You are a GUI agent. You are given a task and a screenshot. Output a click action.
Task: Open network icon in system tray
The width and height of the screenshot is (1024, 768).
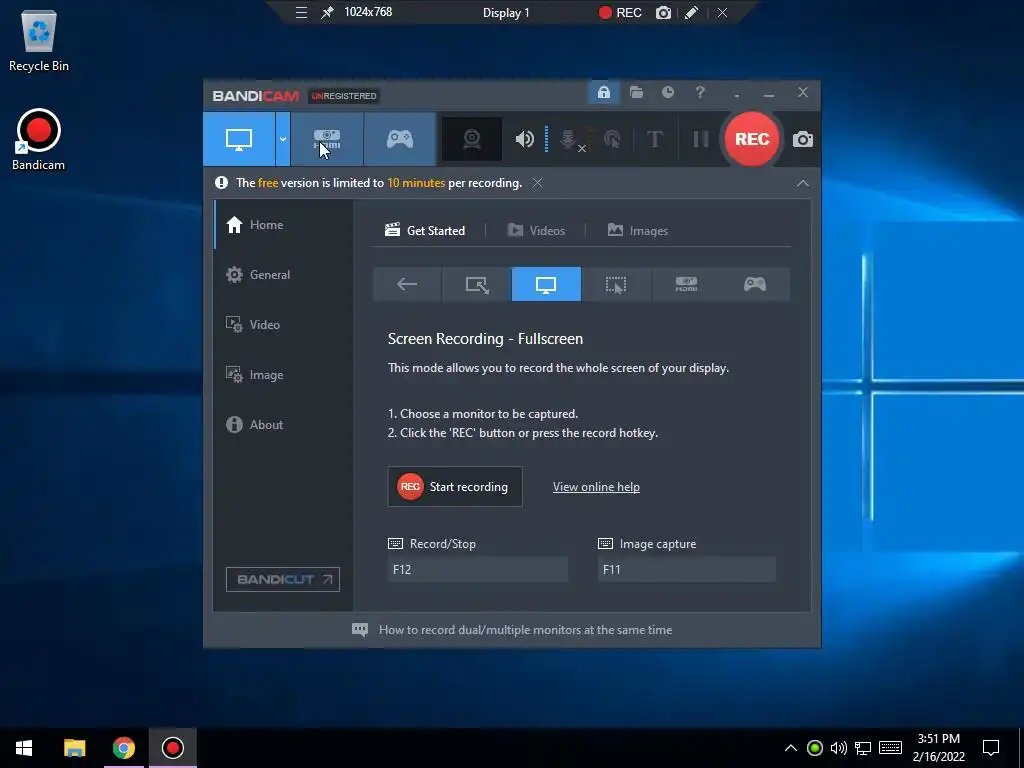[x=863, y=748]
